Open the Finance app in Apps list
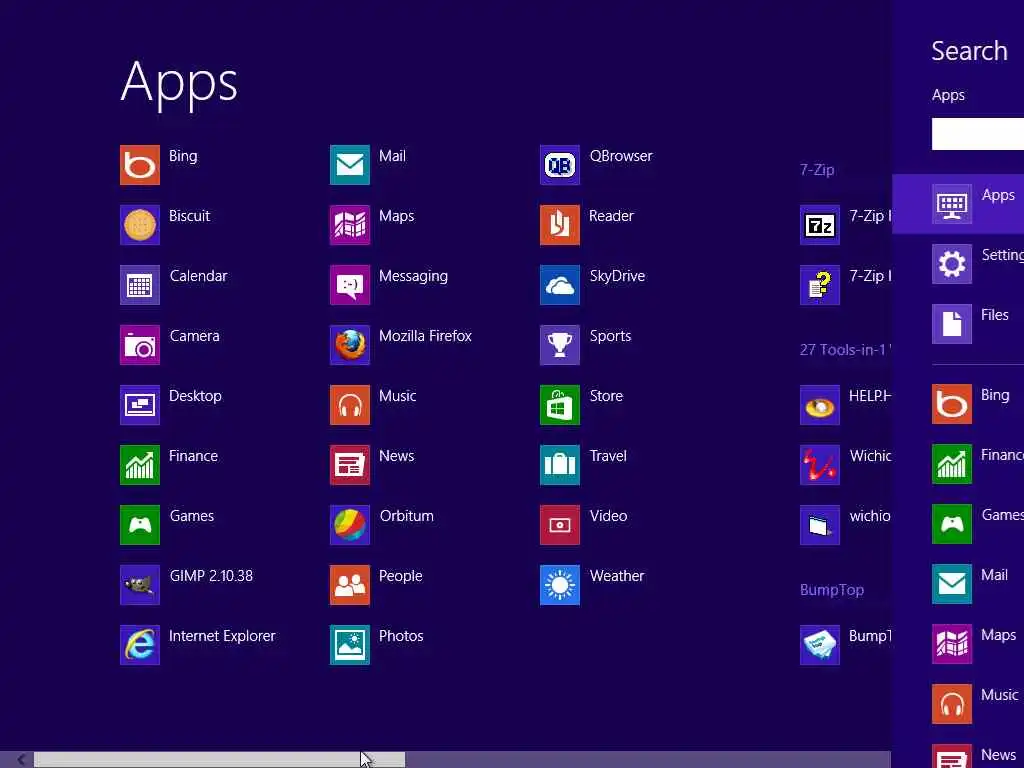This screenshot has width=1024, height=768. coord(140,465)
